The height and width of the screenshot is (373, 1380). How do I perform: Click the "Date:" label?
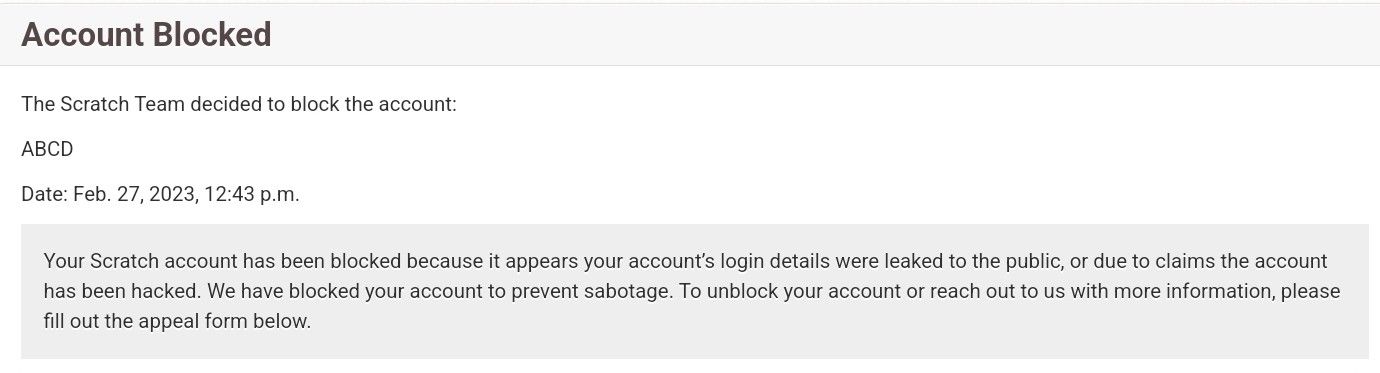(x=44, y=194)
